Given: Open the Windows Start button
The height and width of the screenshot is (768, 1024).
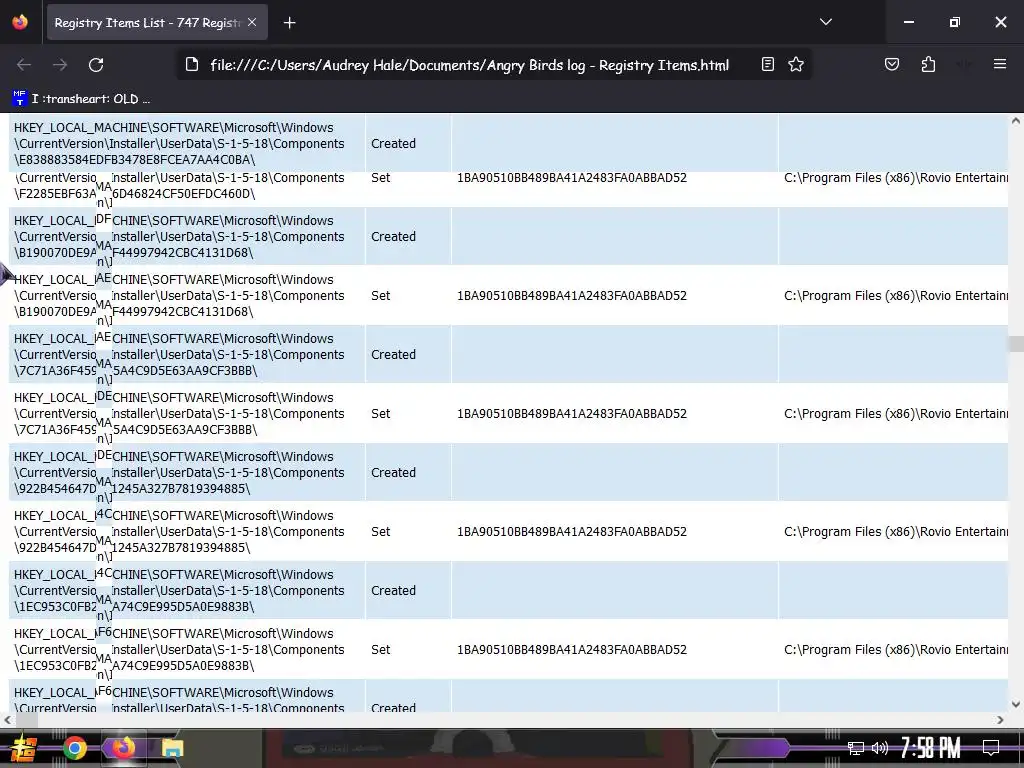Looking at the screenshot, I should tap(24, 748).
